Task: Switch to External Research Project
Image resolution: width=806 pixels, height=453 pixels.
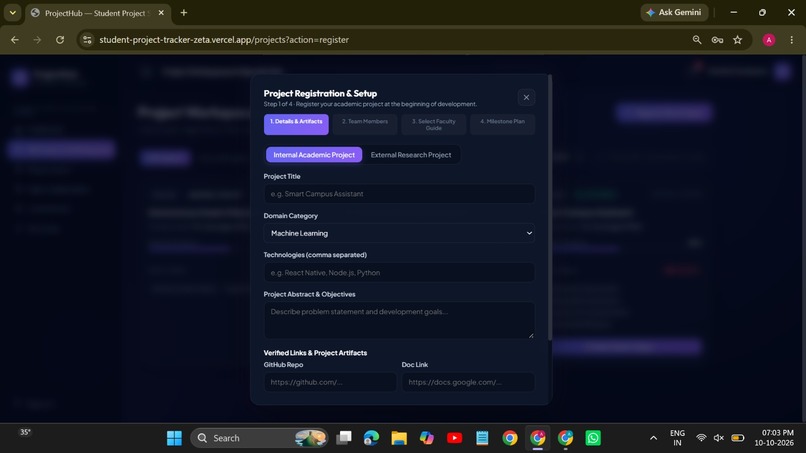Action: click(x=411, y=155)
